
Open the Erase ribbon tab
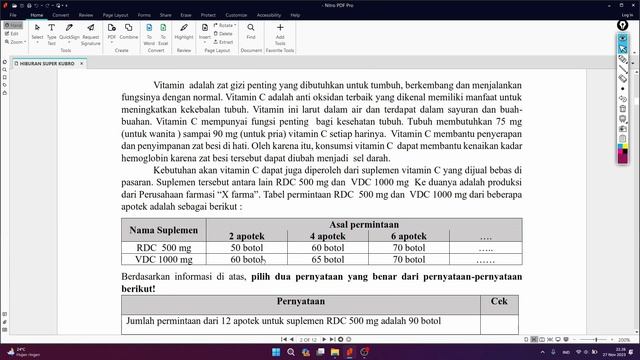186,15
